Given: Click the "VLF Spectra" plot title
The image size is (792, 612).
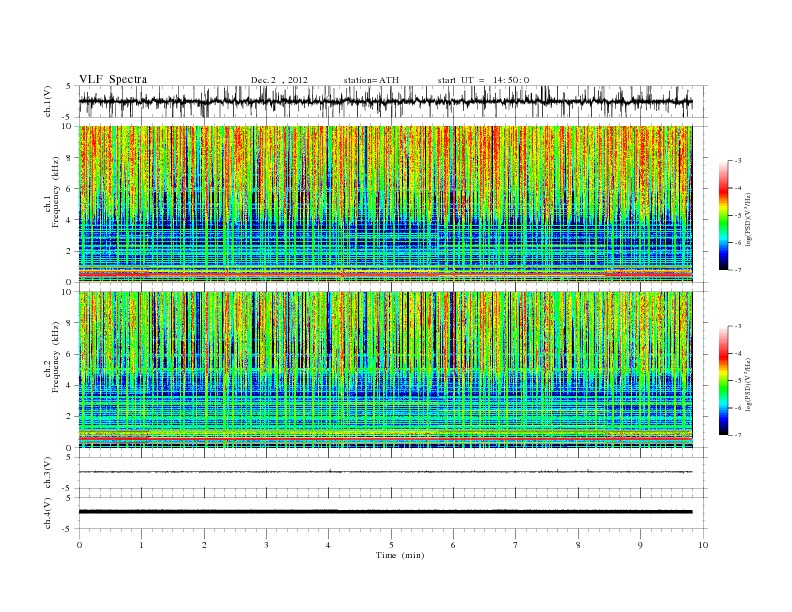Looking at the screenshot, I should coord(113,79).
